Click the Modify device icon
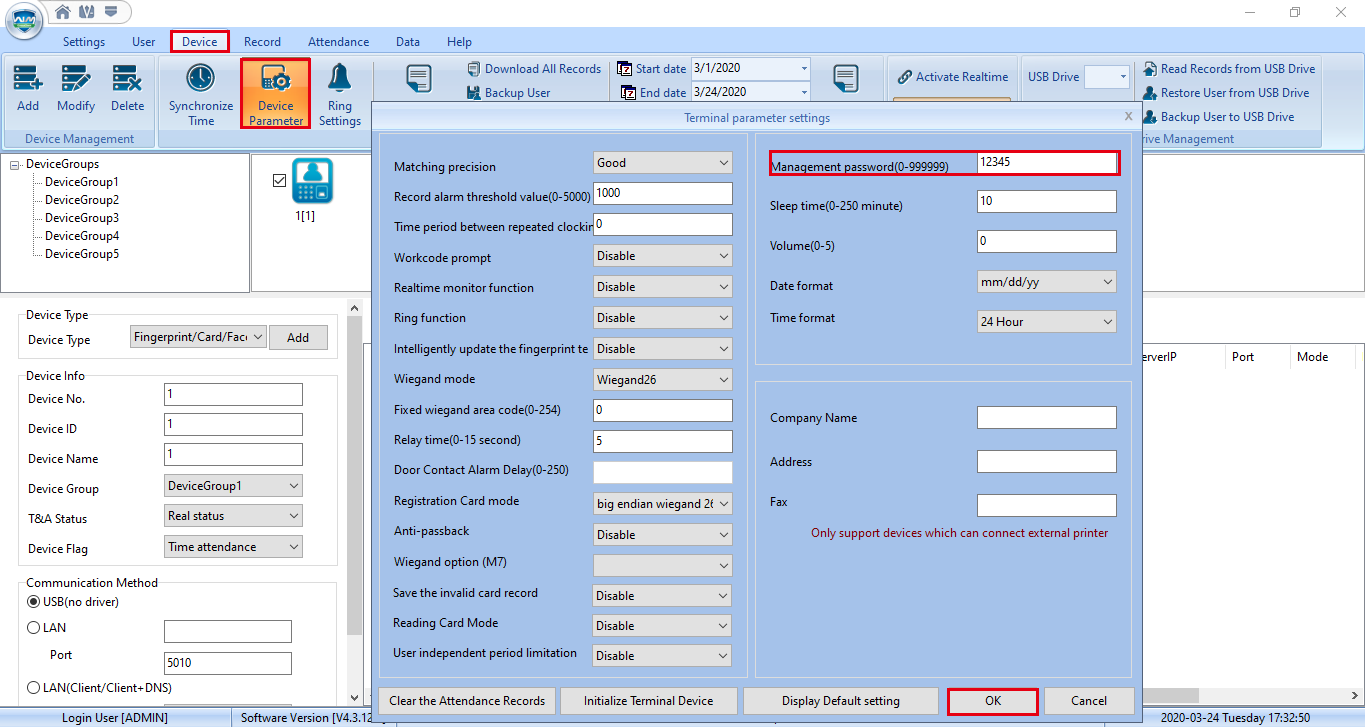1365x727 pixels. point(75,89)
